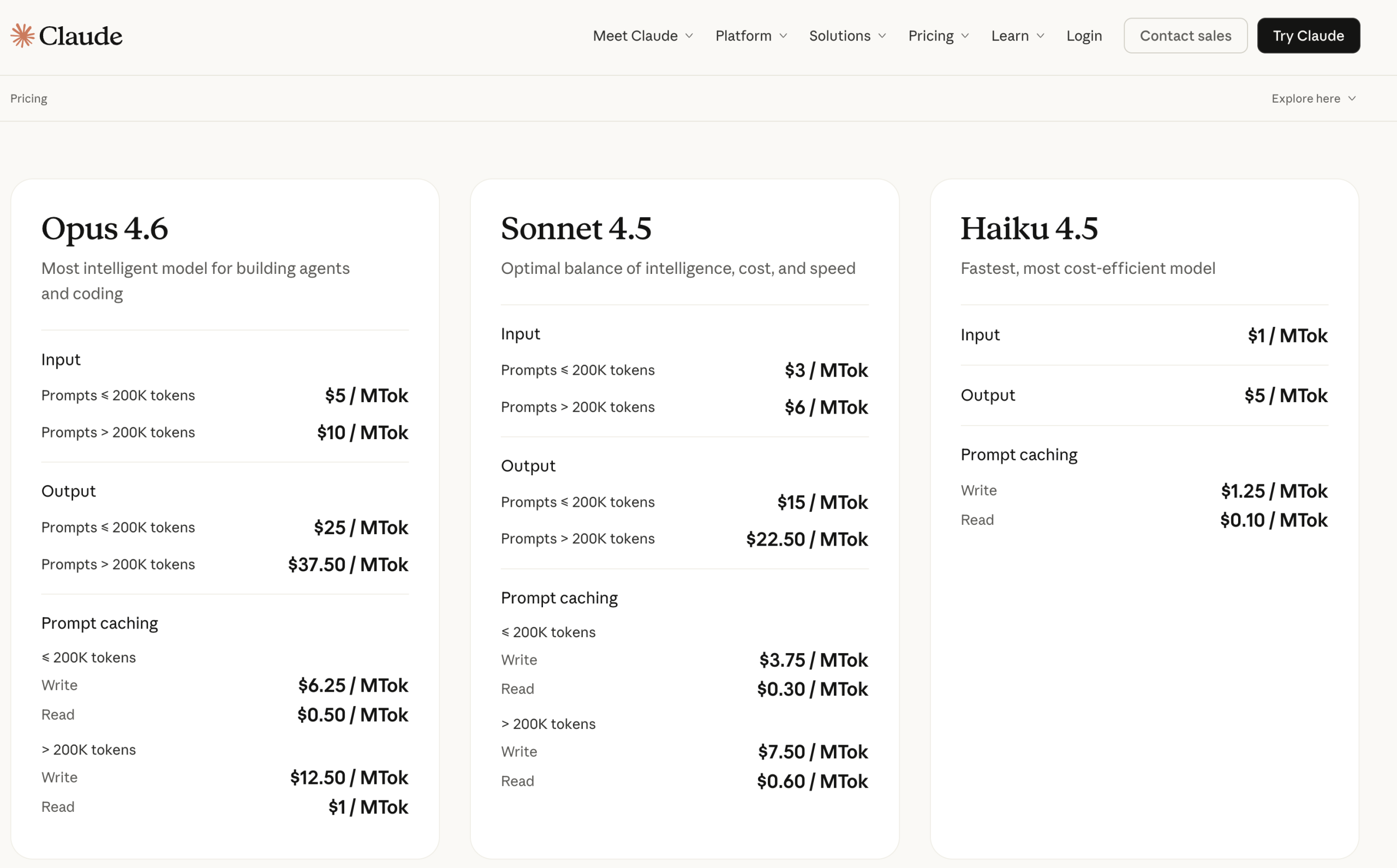The width and height of the screenshot is (1397, 868).
Task: Click the chevron beside Pricing
Action: coord(965,36)
